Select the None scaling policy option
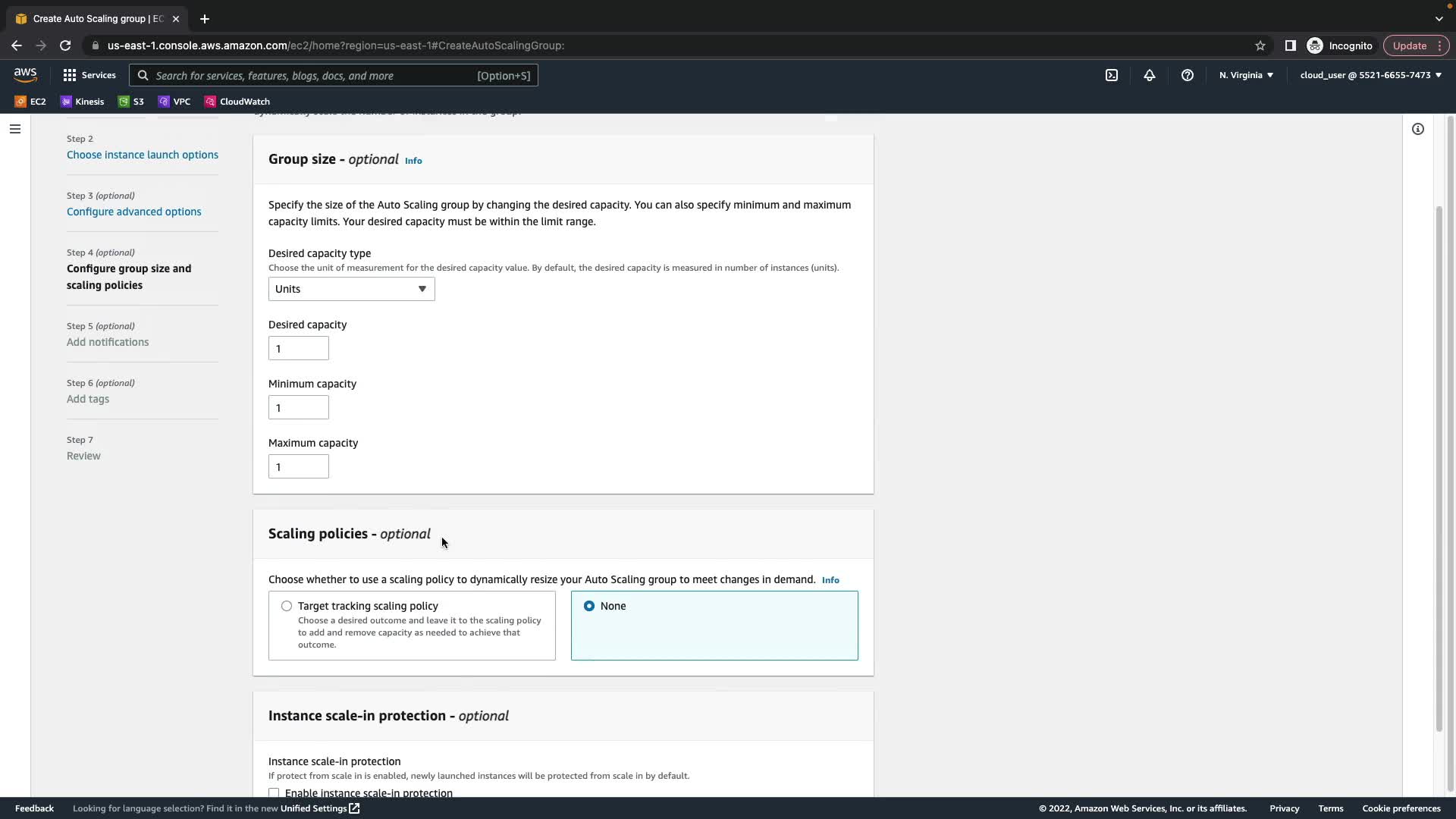The image size is (1456, 819). pos(589,606)
